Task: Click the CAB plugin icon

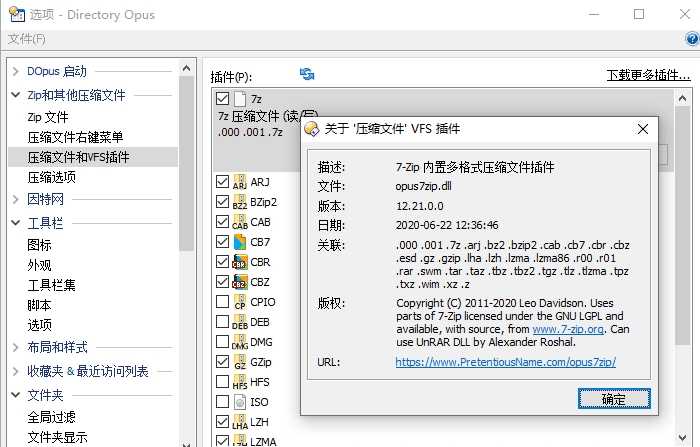Action: [x=239, y=222]
